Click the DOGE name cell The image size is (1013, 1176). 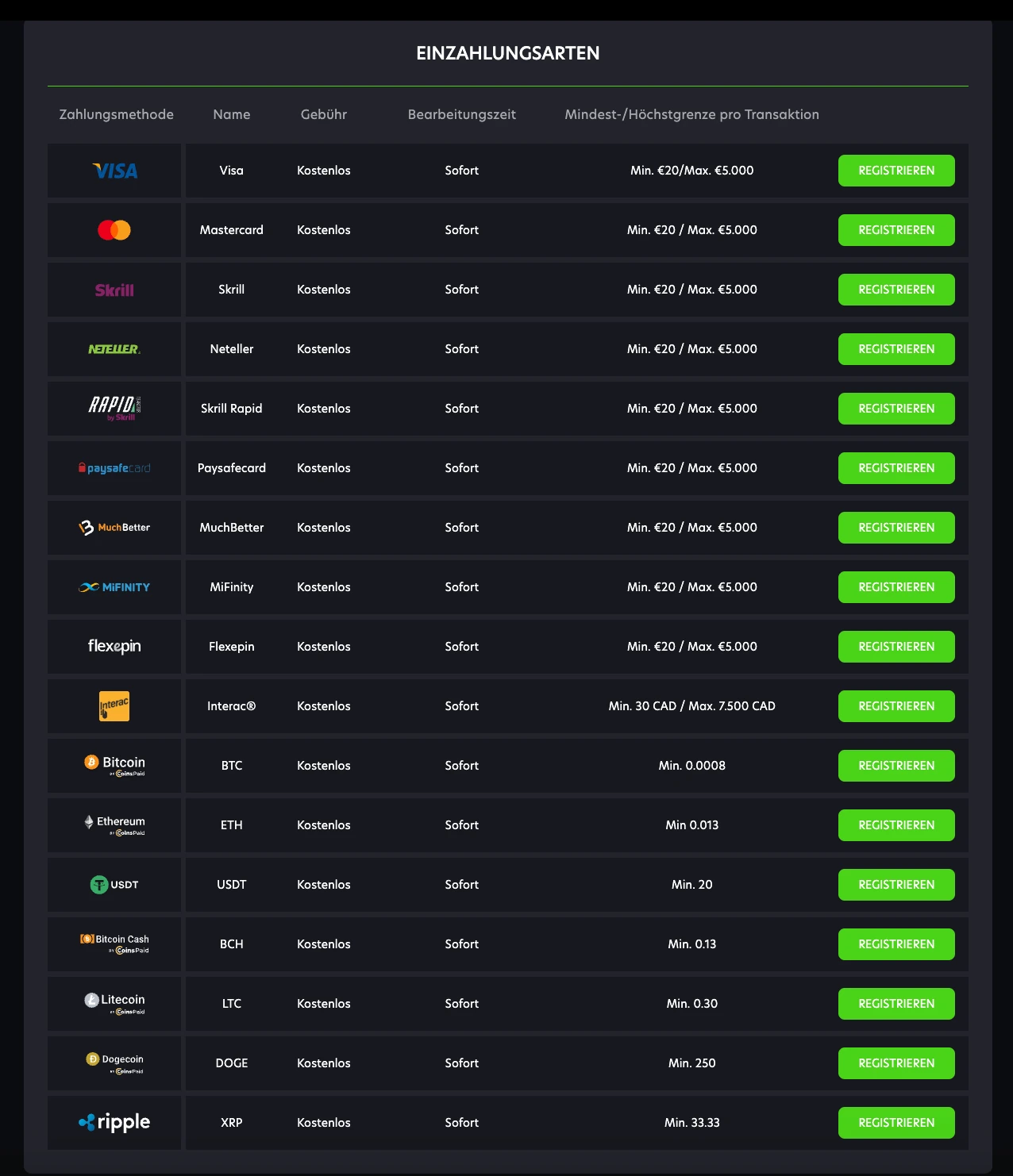pyautogui.click(x=232, y=1063)
